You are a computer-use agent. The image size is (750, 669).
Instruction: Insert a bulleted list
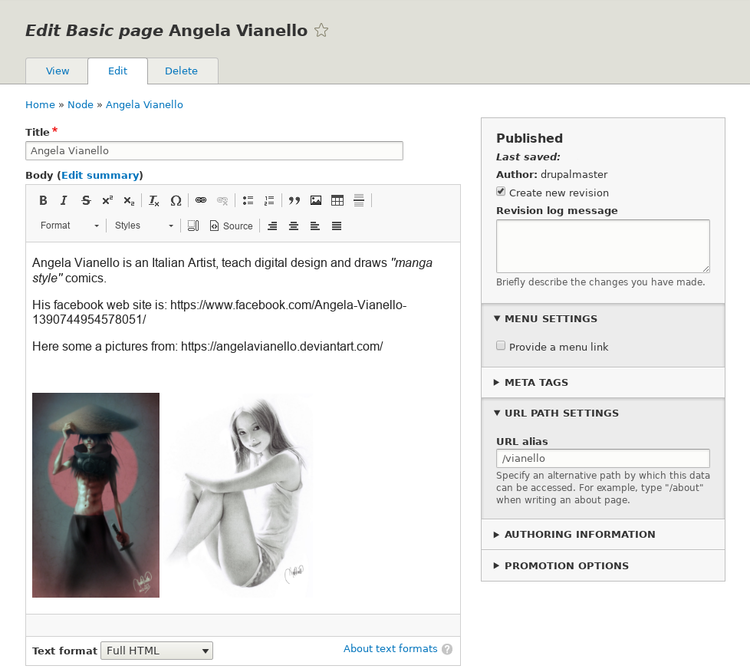pyautogui.click(x=248, y=200)
